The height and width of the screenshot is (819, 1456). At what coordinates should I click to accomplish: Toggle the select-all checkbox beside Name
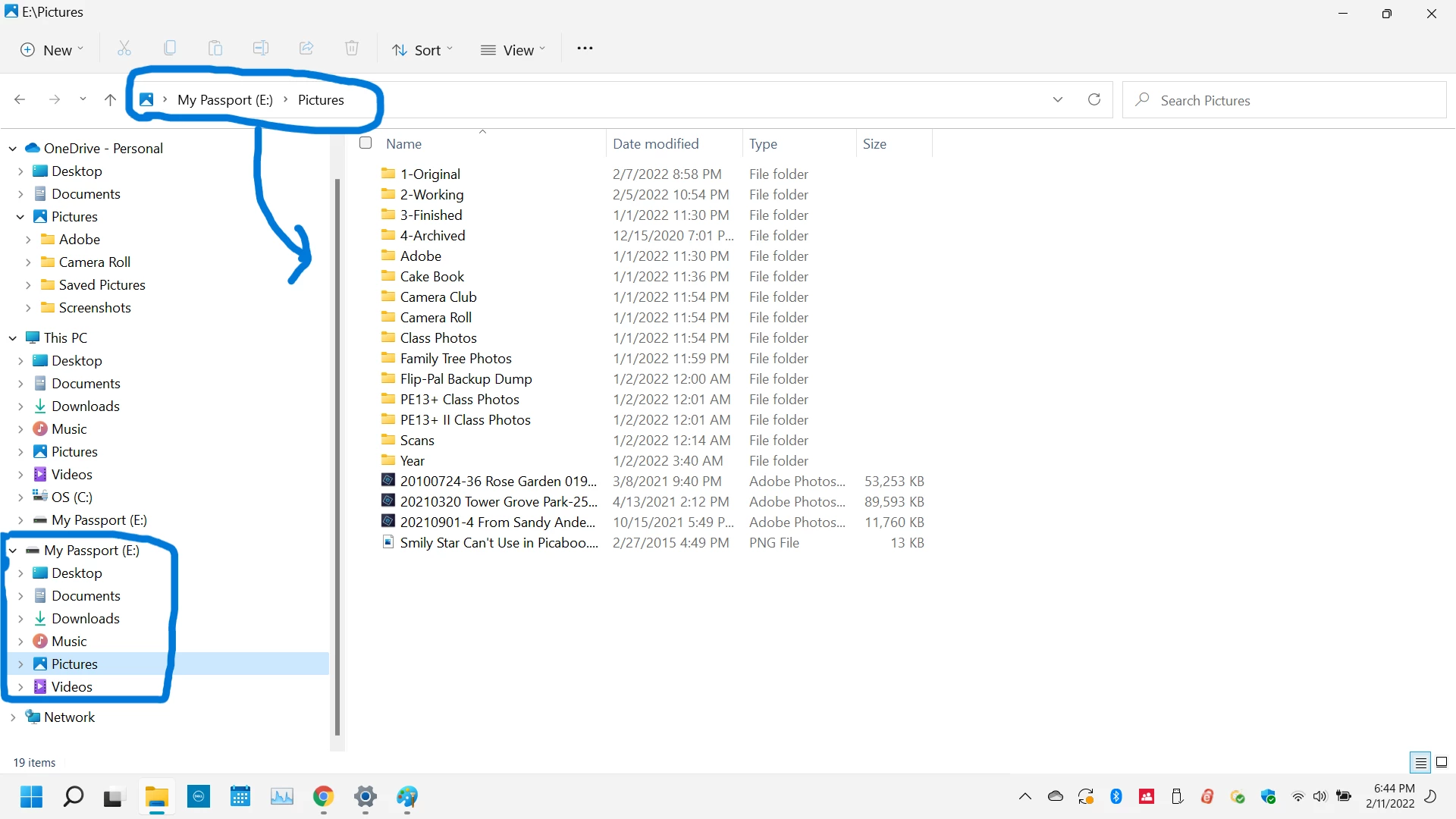(366, 143)
